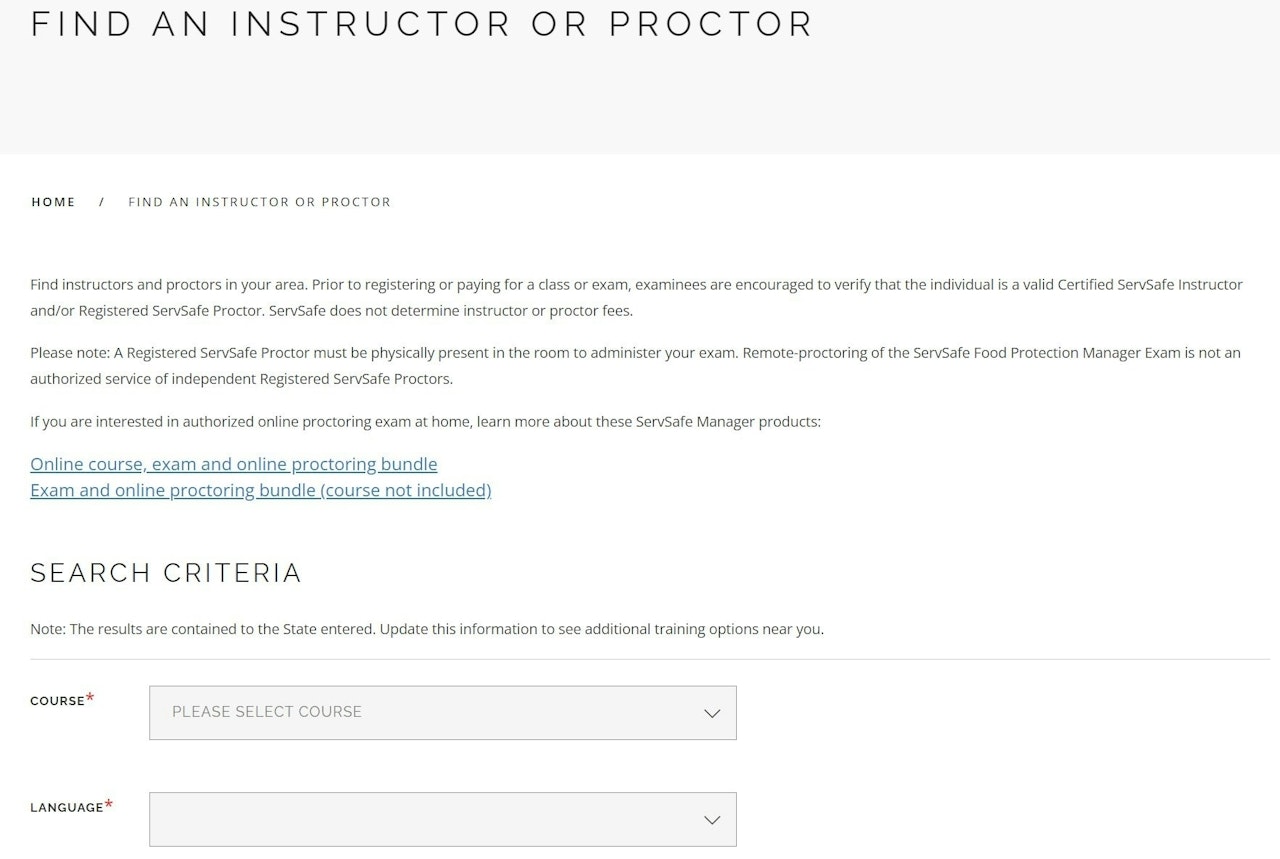This screenshot has width=1280, height=859.
Task: Click the Home breadcrumb link
Action: pyautogui.click(x=53, y=202)
